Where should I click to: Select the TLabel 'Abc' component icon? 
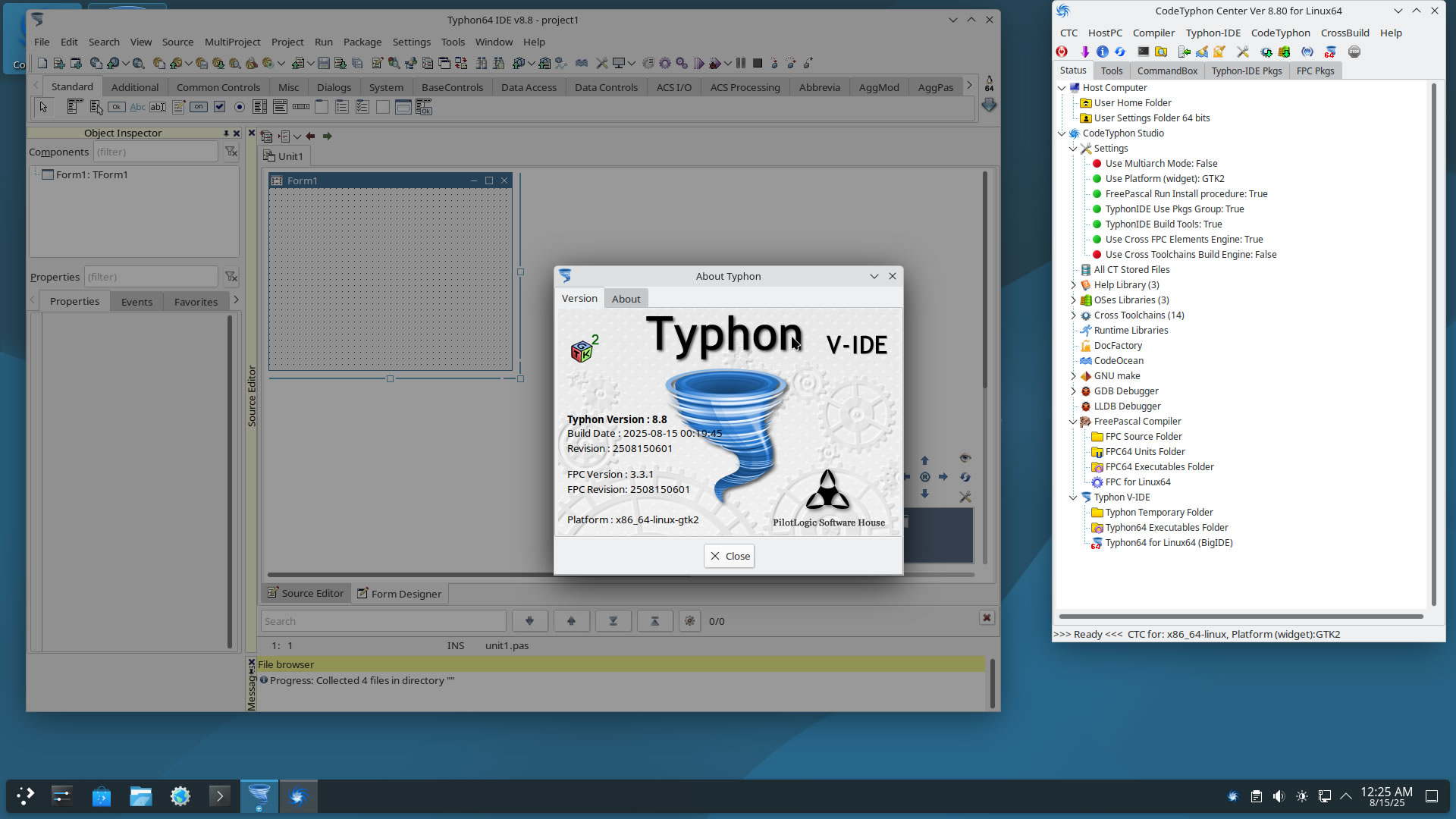point(137,108)
